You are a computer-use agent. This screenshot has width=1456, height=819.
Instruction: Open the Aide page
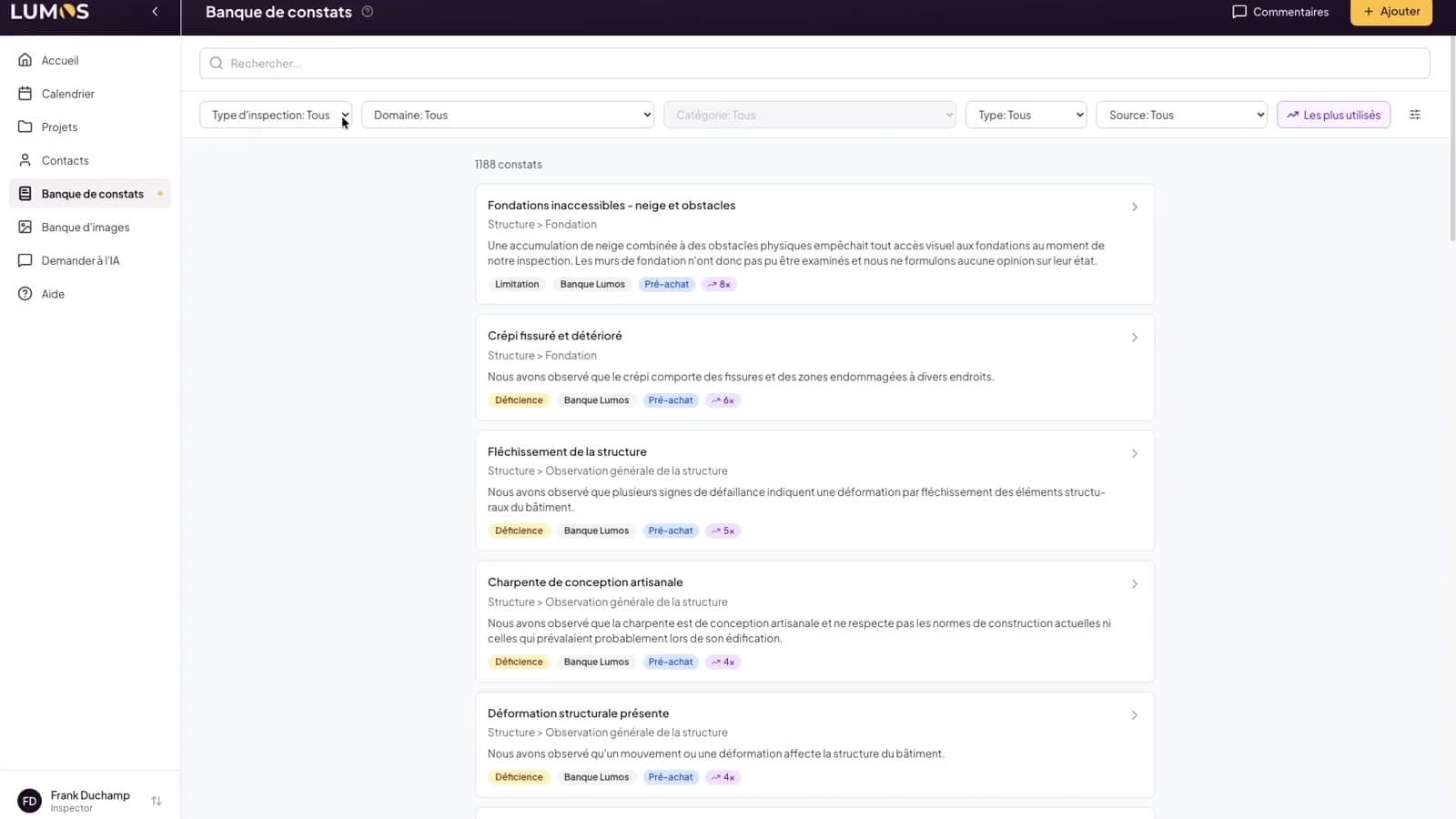click(90, 294)
